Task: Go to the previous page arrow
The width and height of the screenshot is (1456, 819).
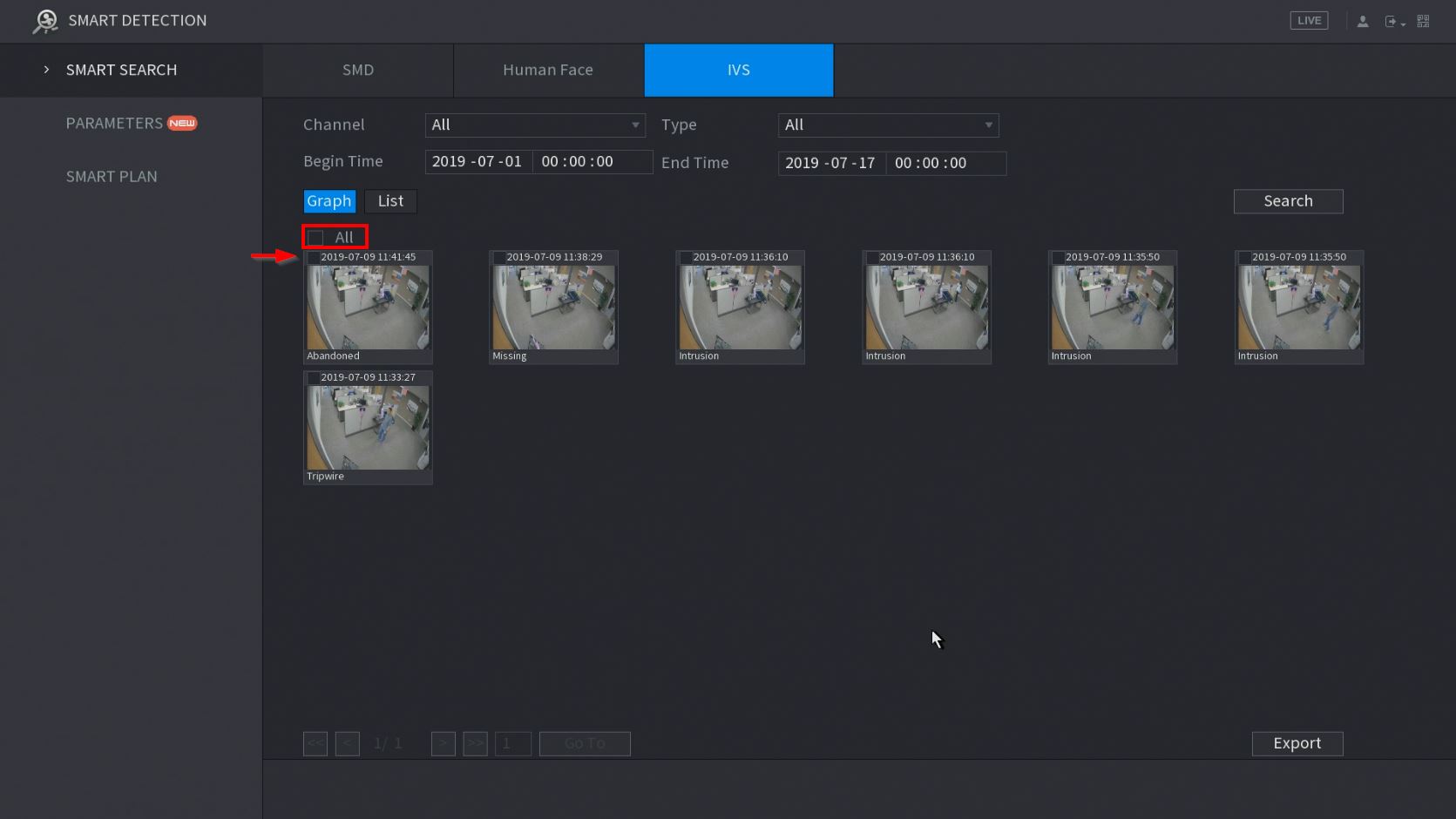Action: [347, 743]
